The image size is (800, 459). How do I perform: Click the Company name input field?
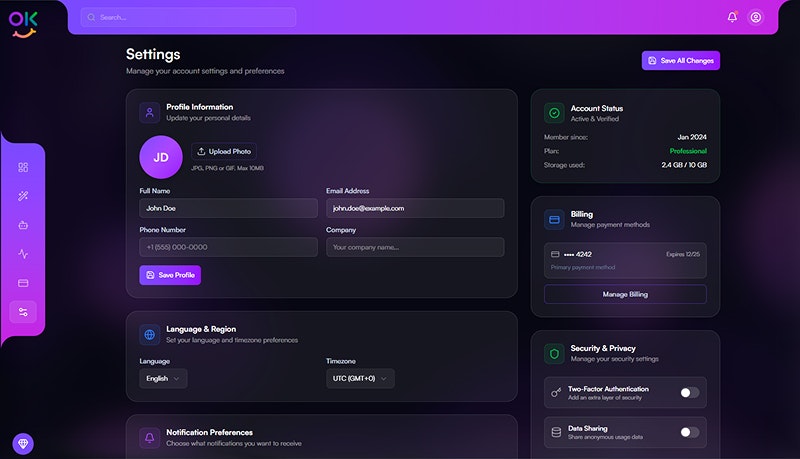(415, 247)
